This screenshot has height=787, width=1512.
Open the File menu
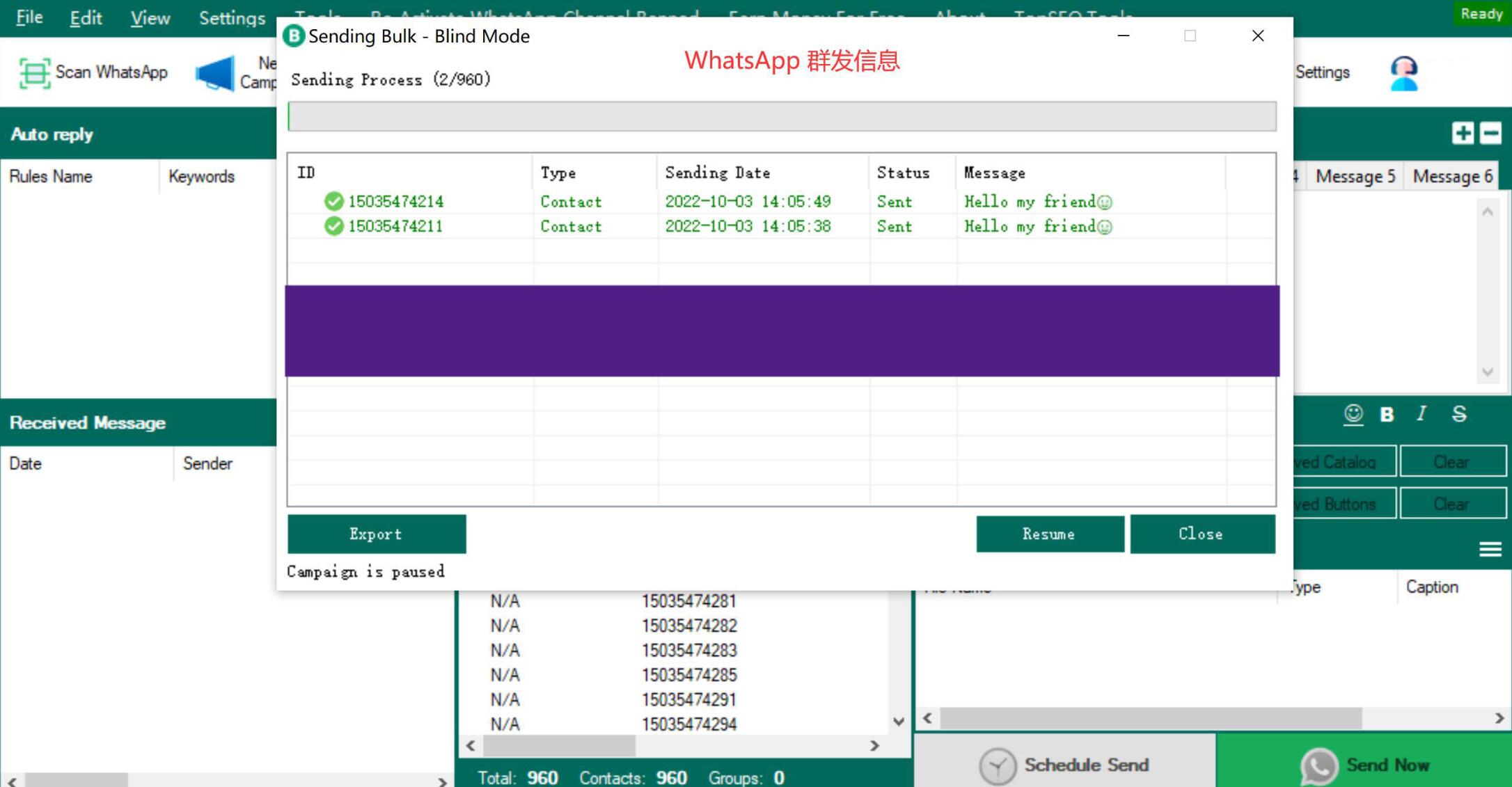pos(29,17)
